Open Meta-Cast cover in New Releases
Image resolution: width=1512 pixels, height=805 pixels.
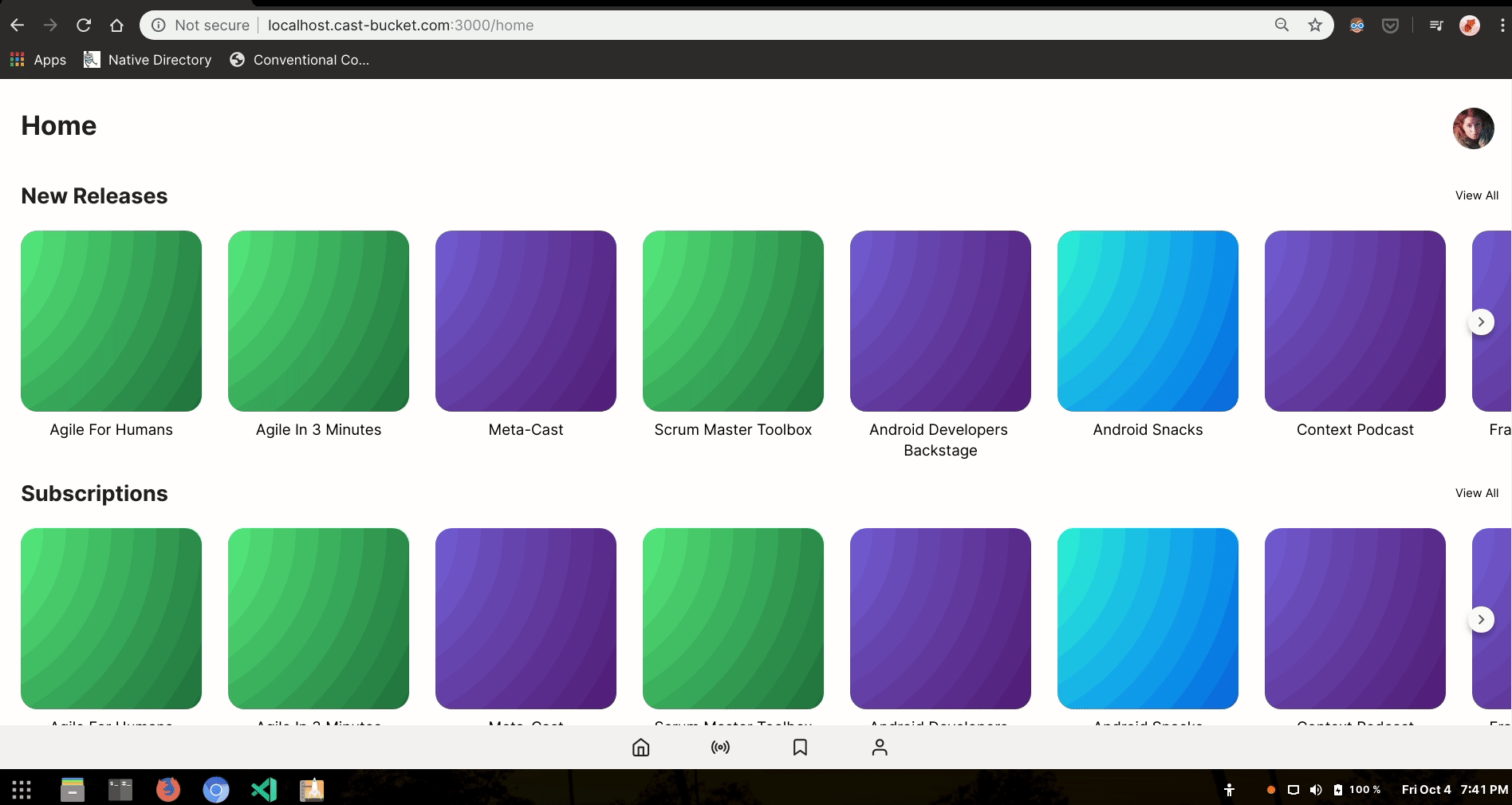click(x=526, y=321)
